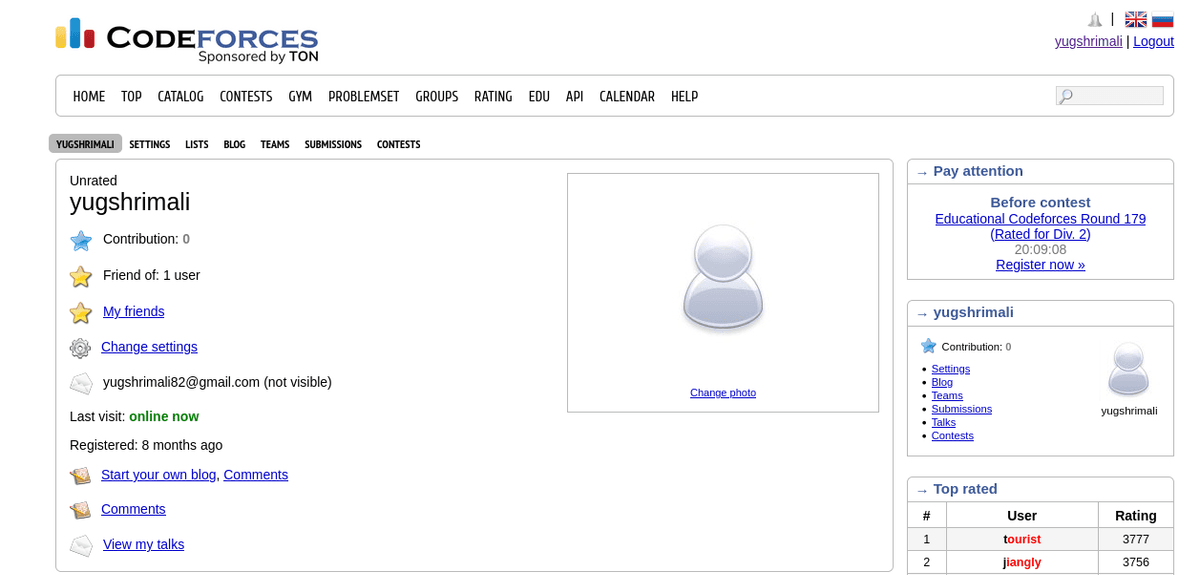Open sidebar Submissions link

pyautogui.click(x=962, y=408)
